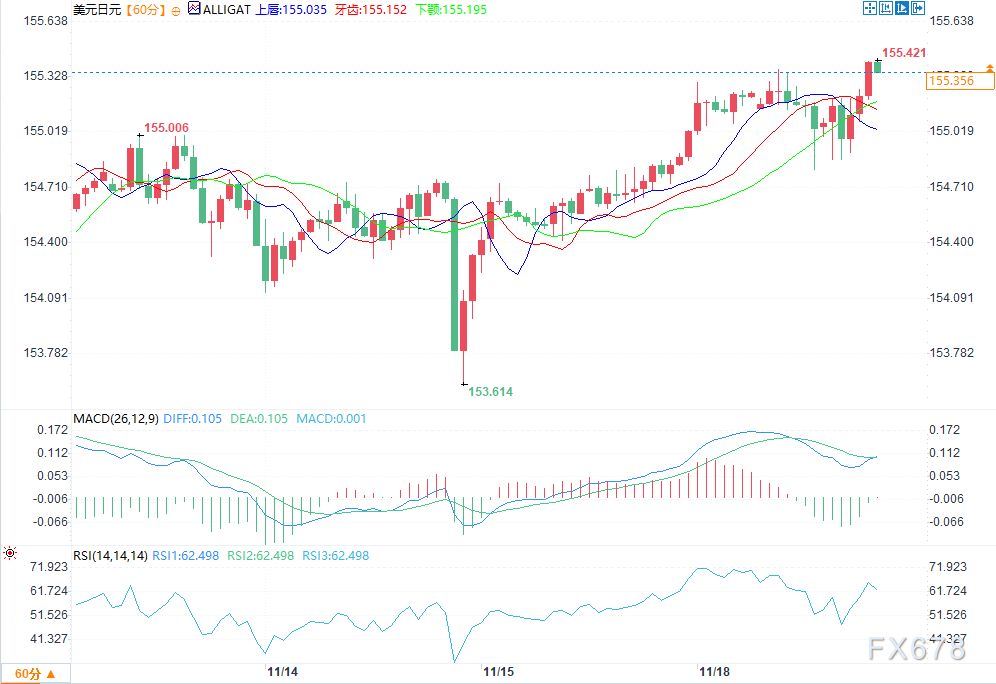Click the 155.421 high price label
The image size is (996, 684).
[x=904, y=52]
